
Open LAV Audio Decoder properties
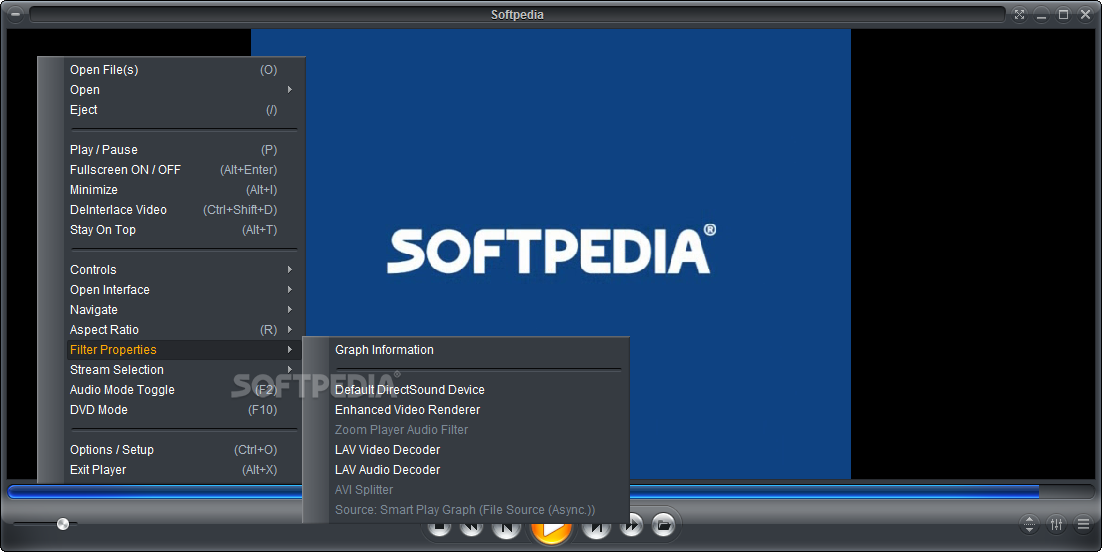tap(478, 470)
